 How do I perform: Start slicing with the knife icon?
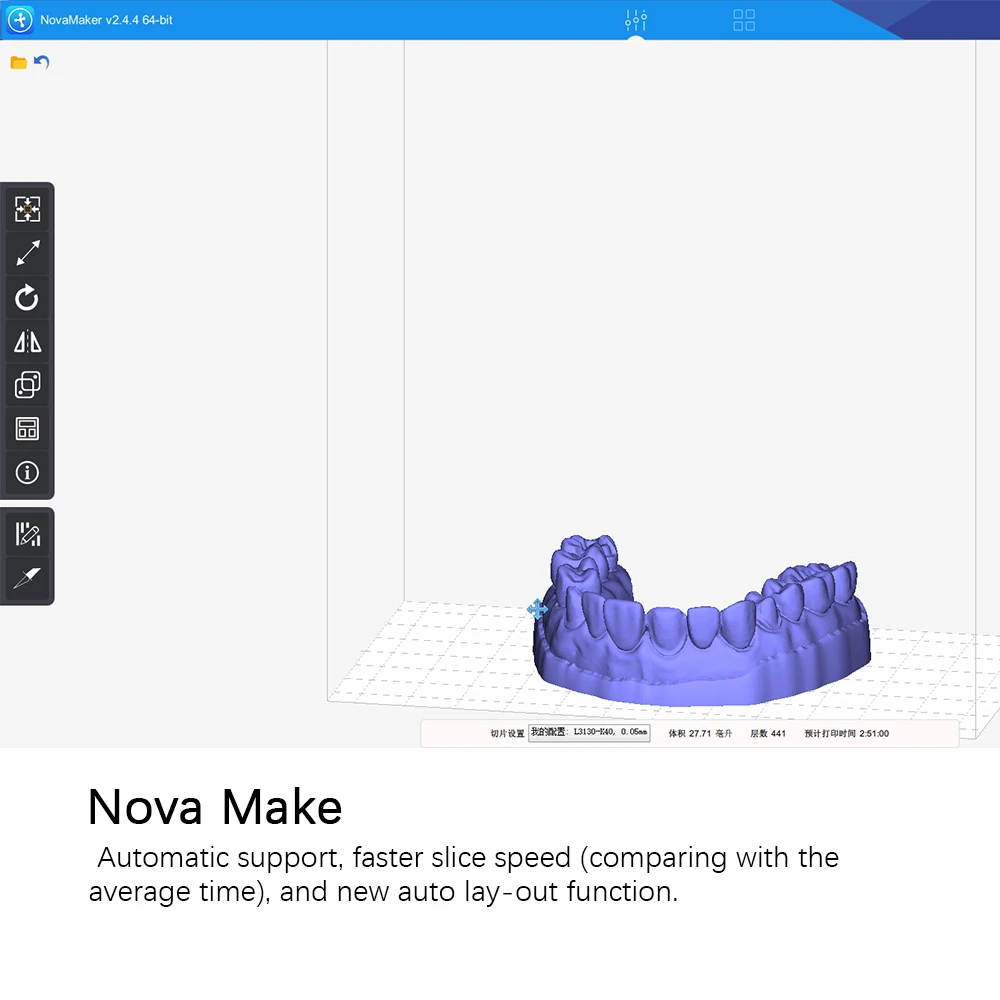pos(27,578)
